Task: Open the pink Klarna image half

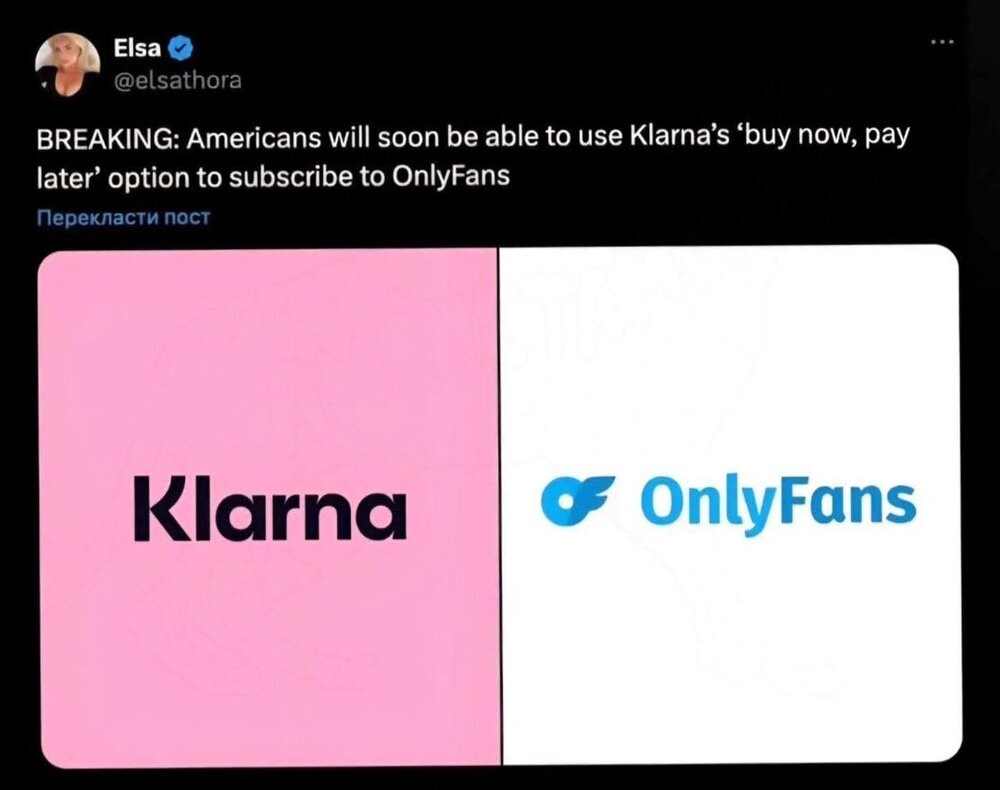Action: coord(268,508)
